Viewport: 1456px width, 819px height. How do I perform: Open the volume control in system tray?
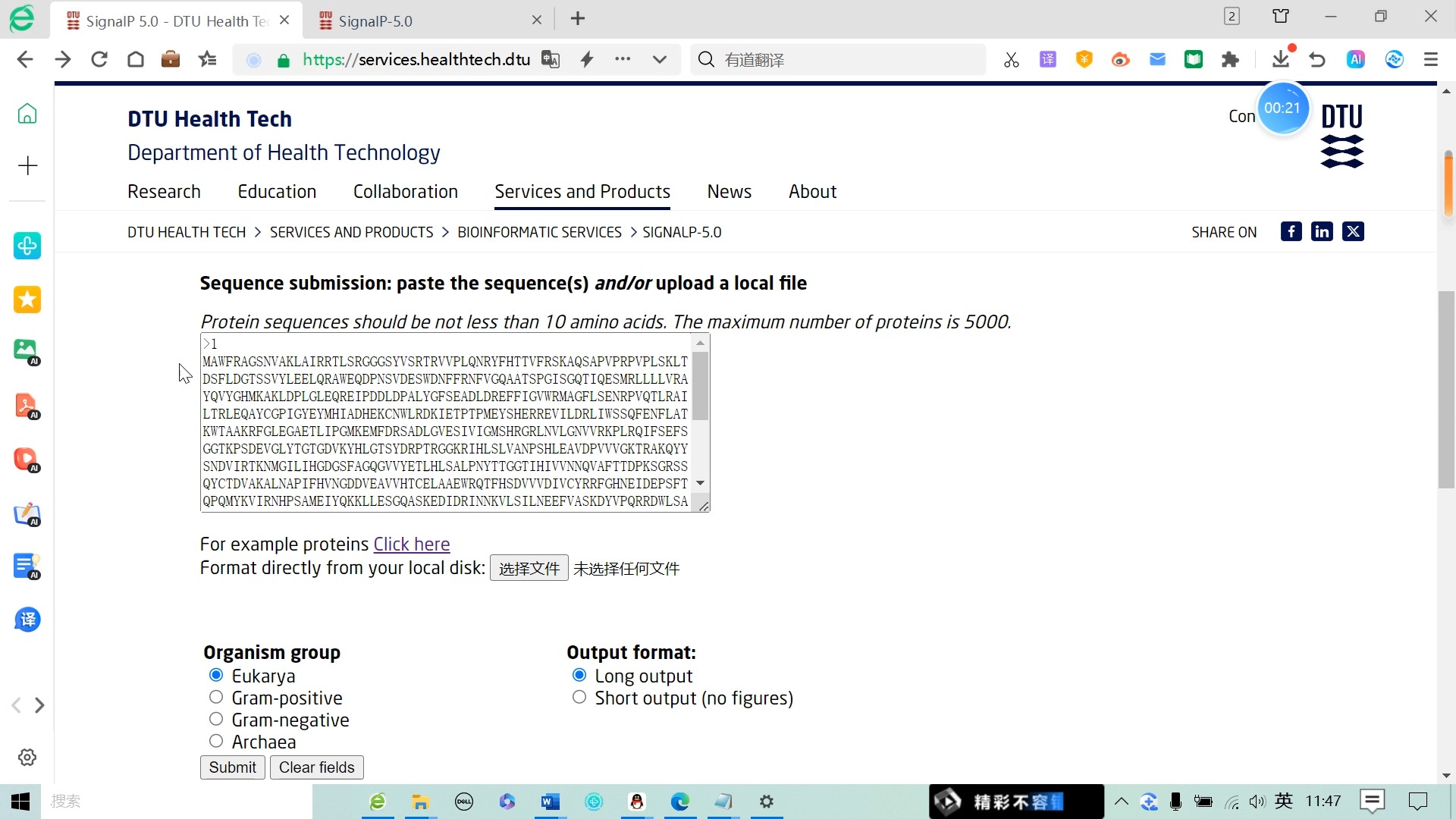coord(1257,802)
